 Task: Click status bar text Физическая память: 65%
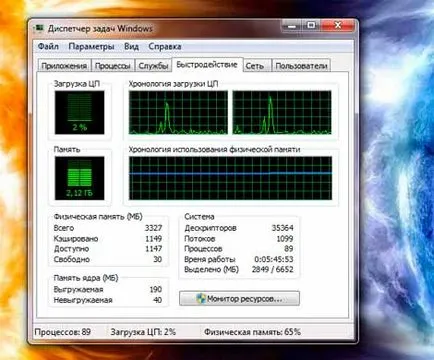[252, 332]
